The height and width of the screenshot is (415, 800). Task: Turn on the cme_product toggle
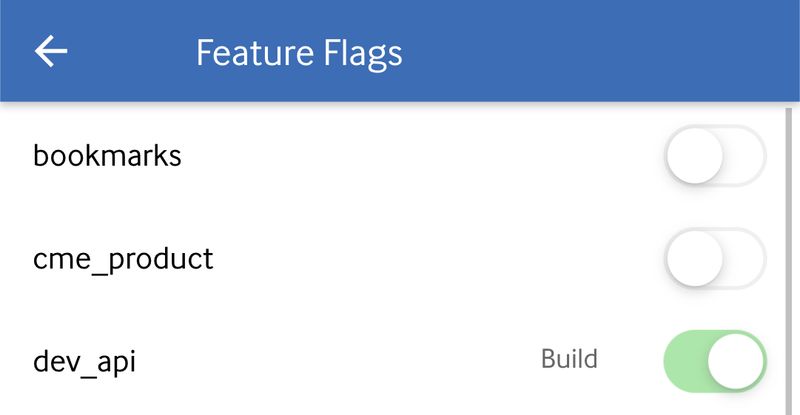click(x=714, y=259)
